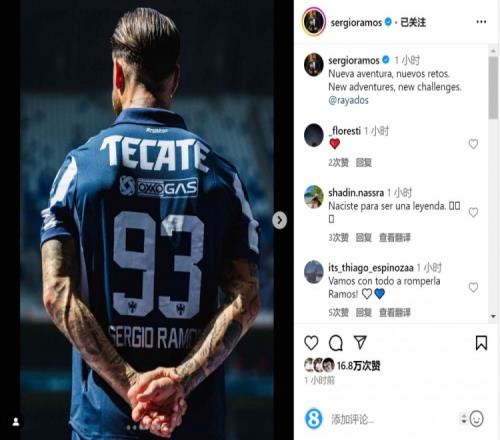
Task: Show tagged people on the photo
Action: pyautogui.click(x=16, y=422)
